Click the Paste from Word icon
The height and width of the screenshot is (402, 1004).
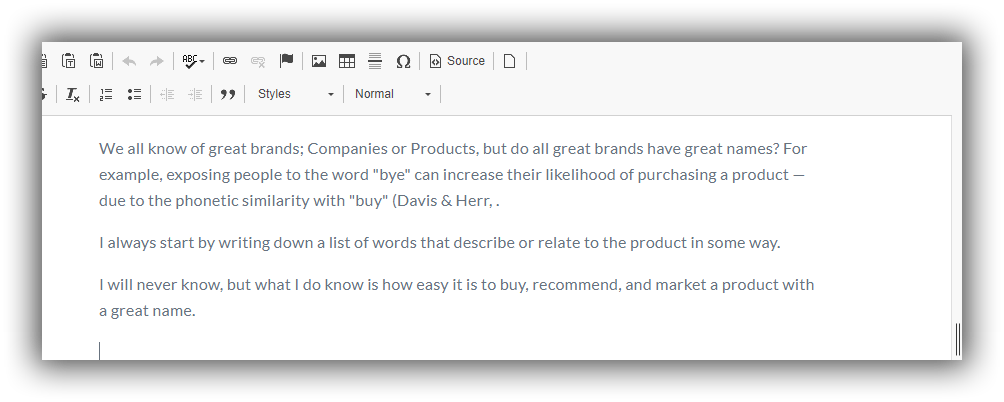[x=97, y=61]
